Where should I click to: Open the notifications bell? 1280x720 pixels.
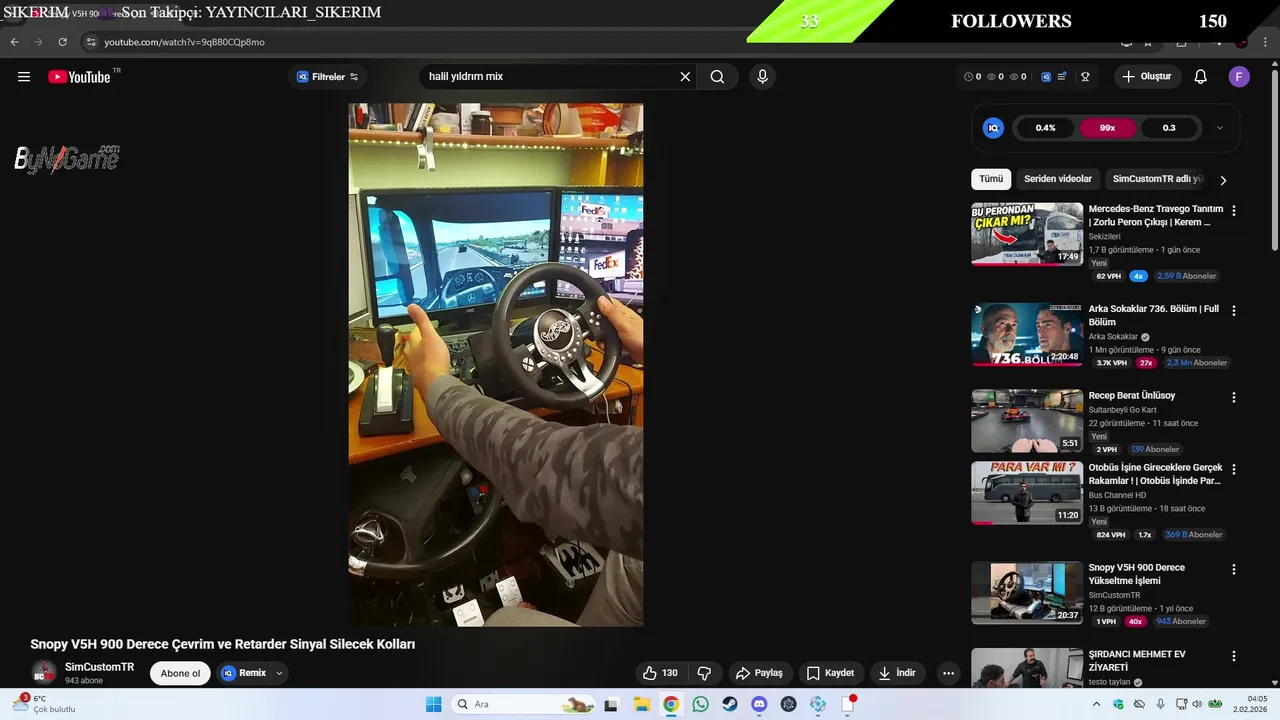1201,77
